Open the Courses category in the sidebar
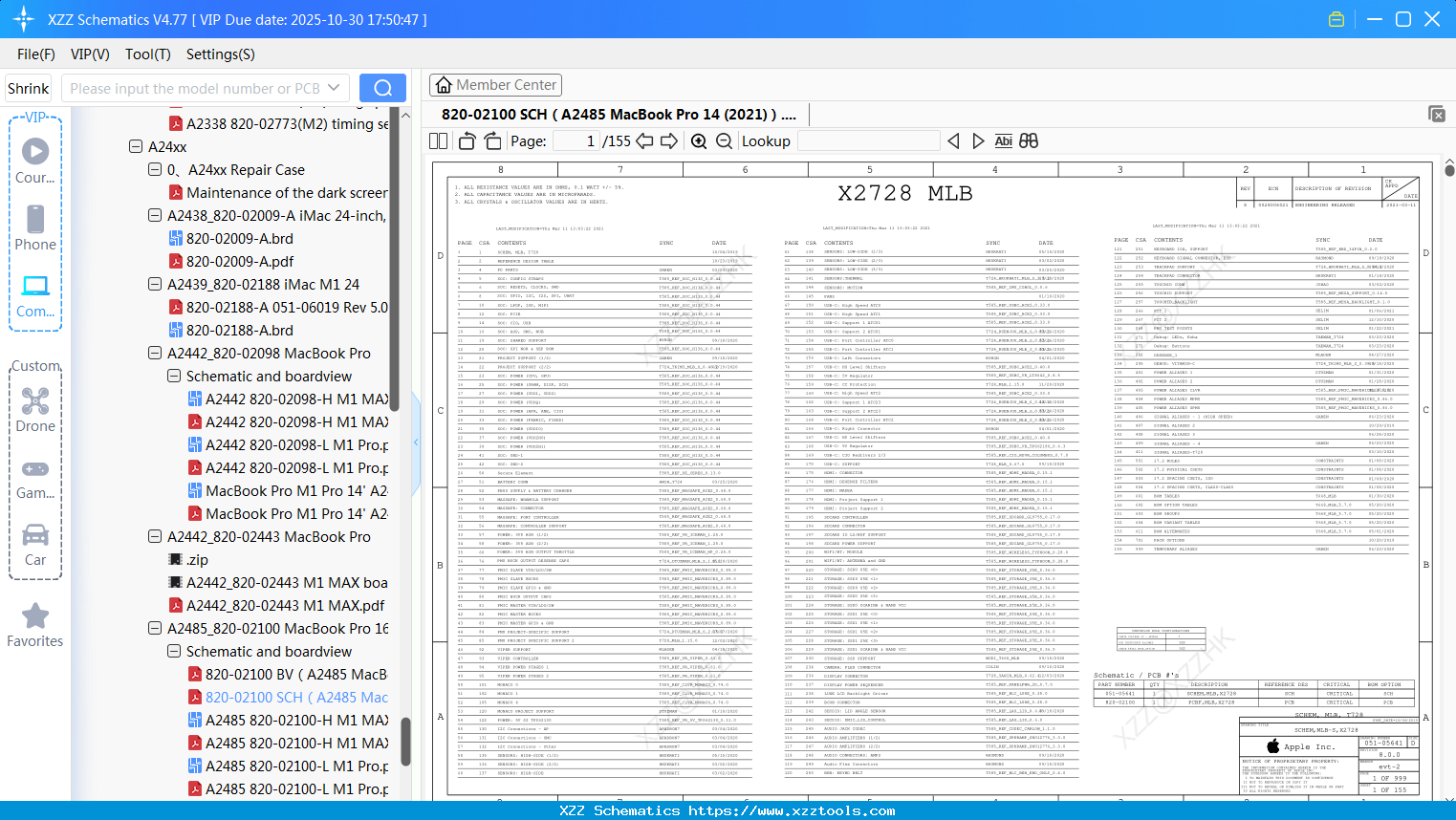This screenshot has height=820, width=1456. pyautogui.click(x=35, y=160)
